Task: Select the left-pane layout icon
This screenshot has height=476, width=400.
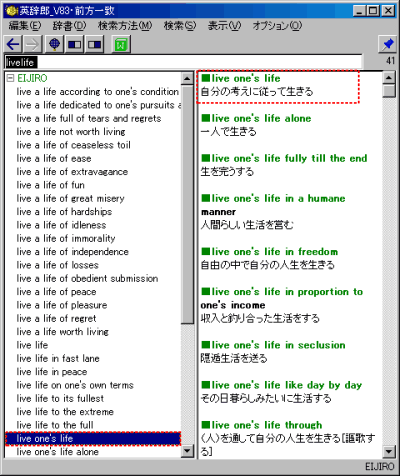Action: click(75, 44)
